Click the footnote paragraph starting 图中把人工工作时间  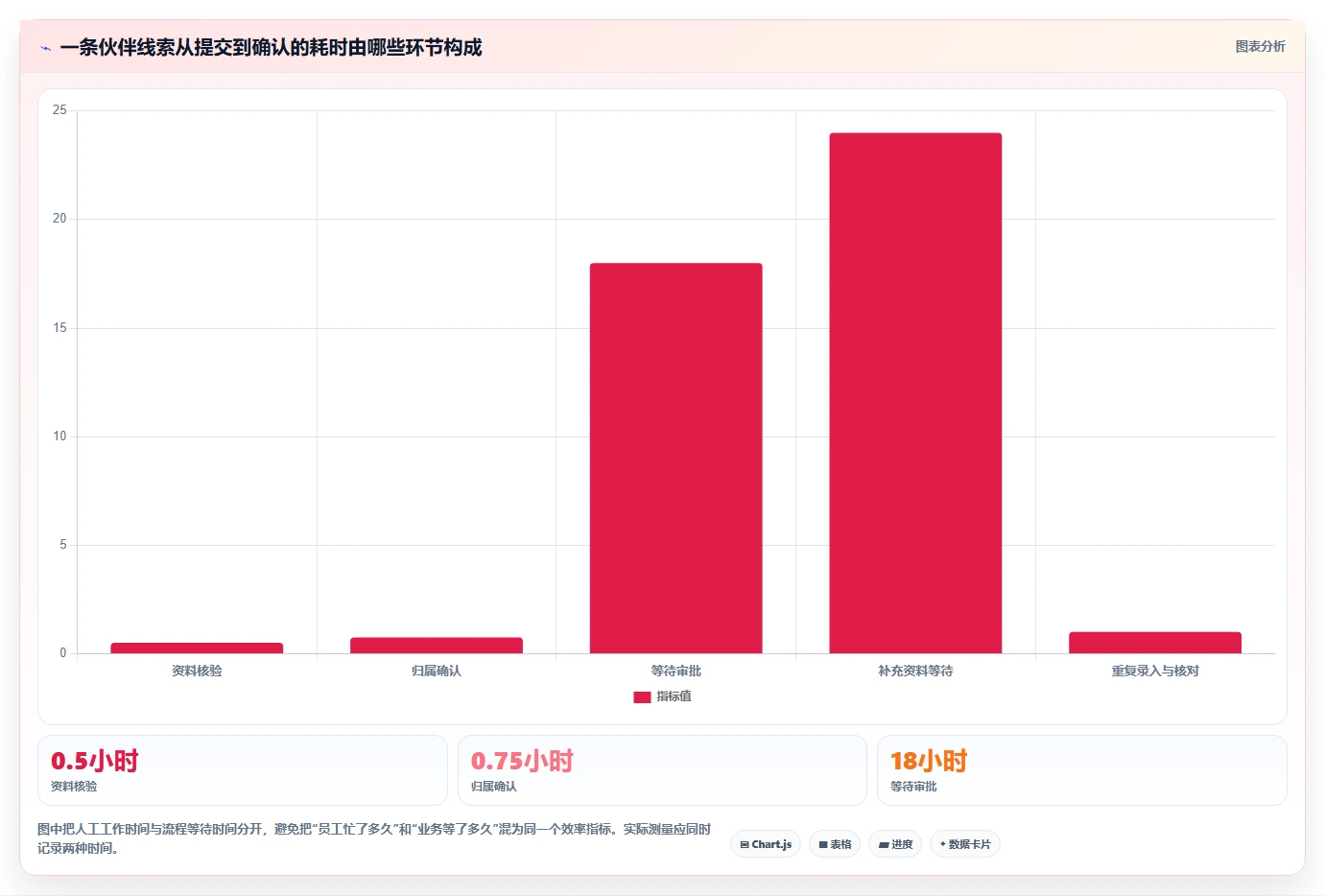point(374,838)
